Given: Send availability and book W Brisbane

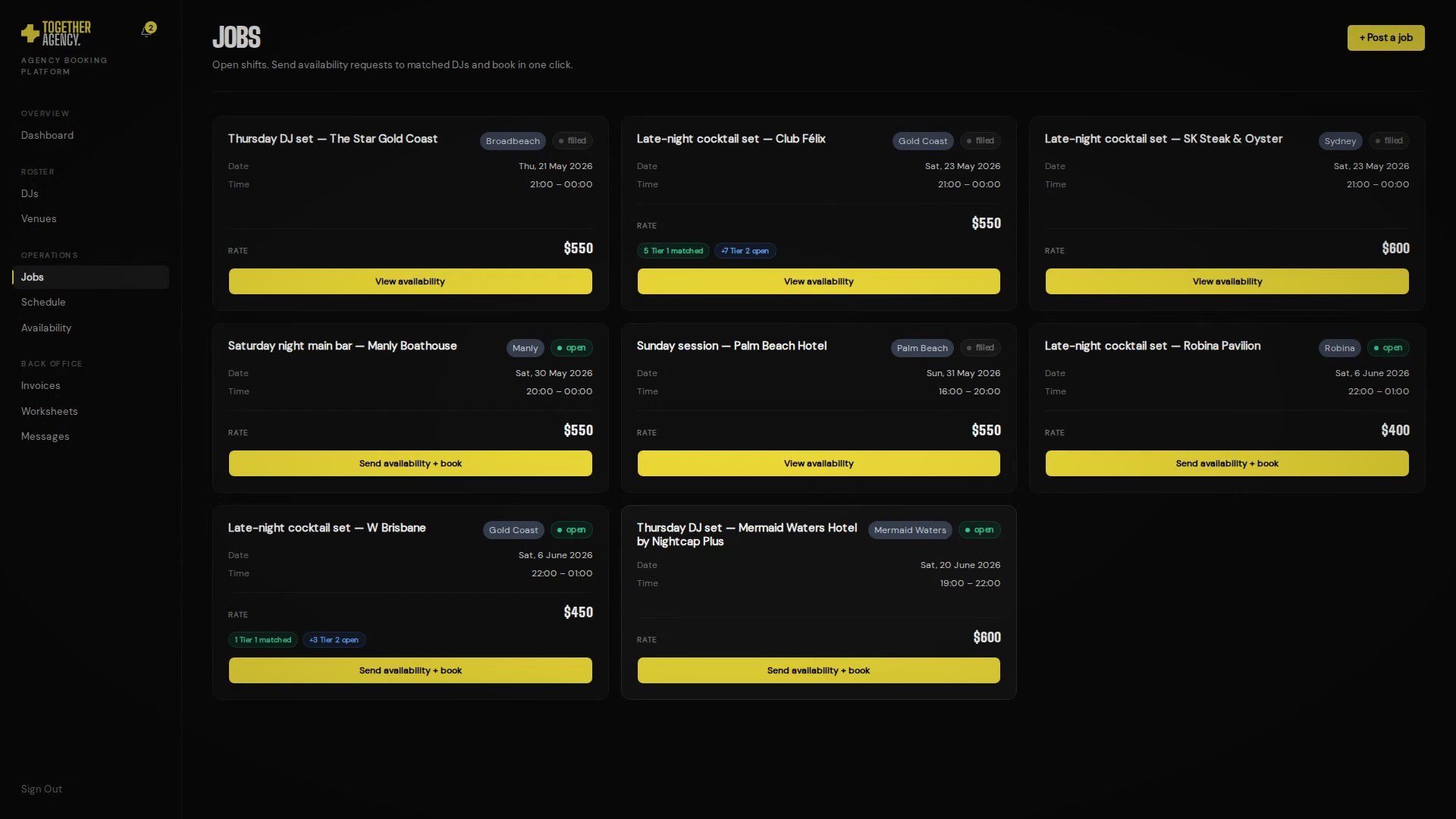Looking at the screenshot, I should tap(410, 670).
